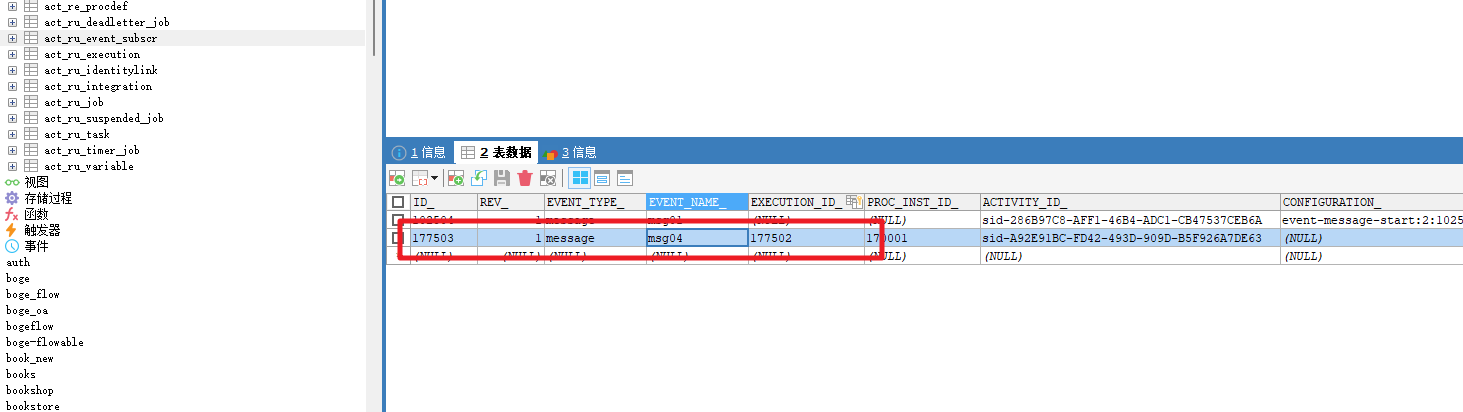The width and height of the screenshot is (1463, 412).
Task: Click the table icon of act_ru_task
Action: click(x=31, y=134)
